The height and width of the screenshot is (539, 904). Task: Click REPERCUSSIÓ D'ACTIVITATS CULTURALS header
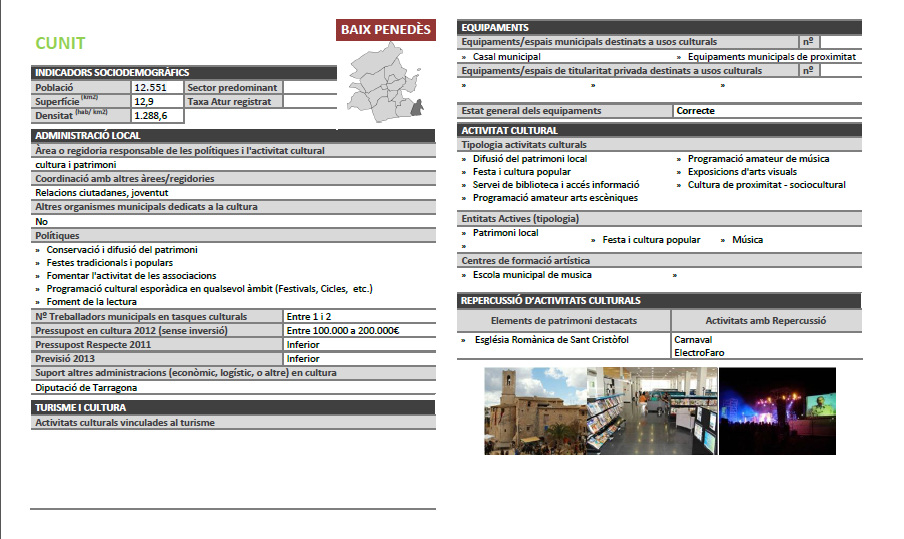[x=659, y=300]
